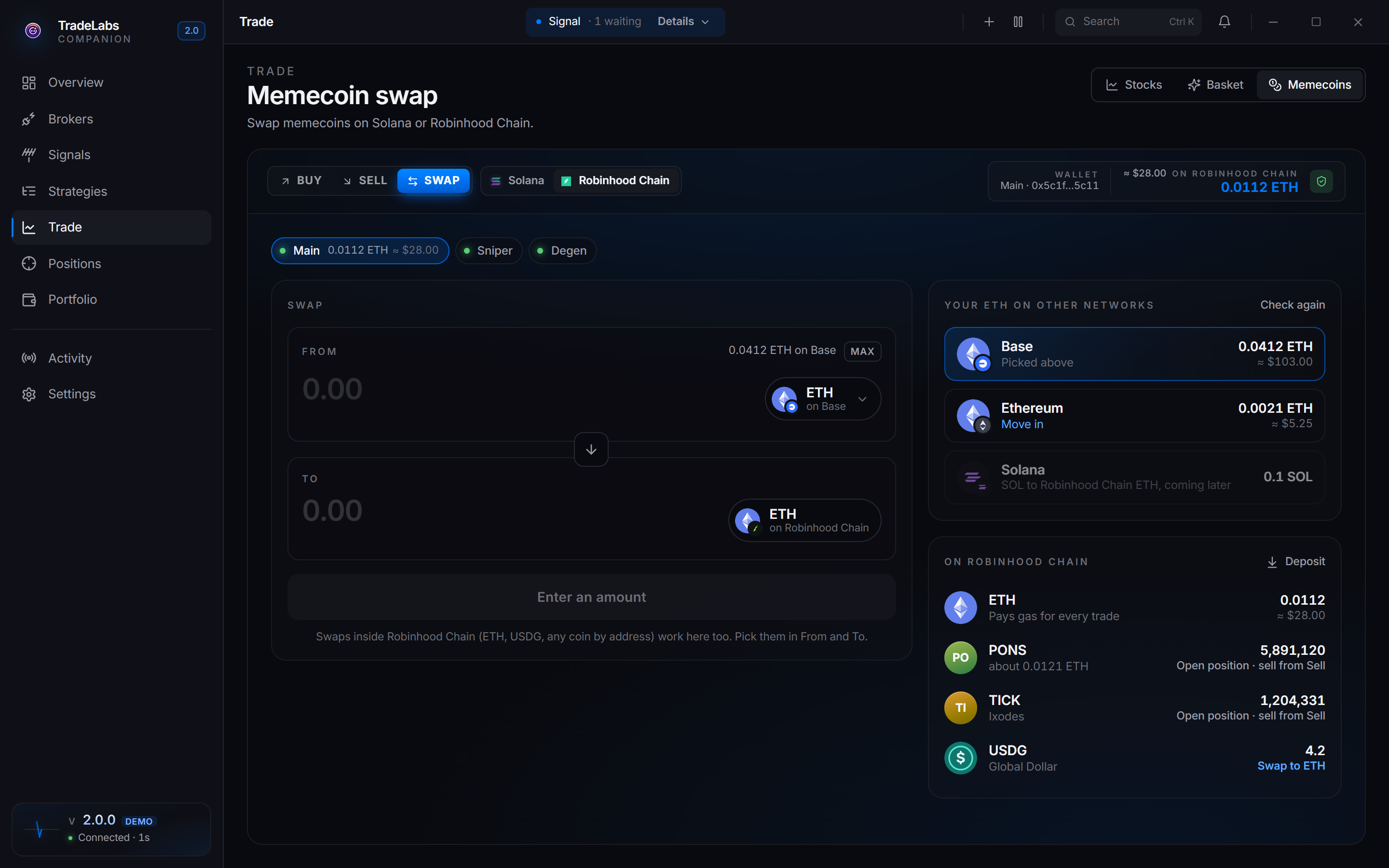Screen dimensions: 1389x868
Task: Click the 0.0112 ETH wallet balance
Action: click(x=1259, y=188)
